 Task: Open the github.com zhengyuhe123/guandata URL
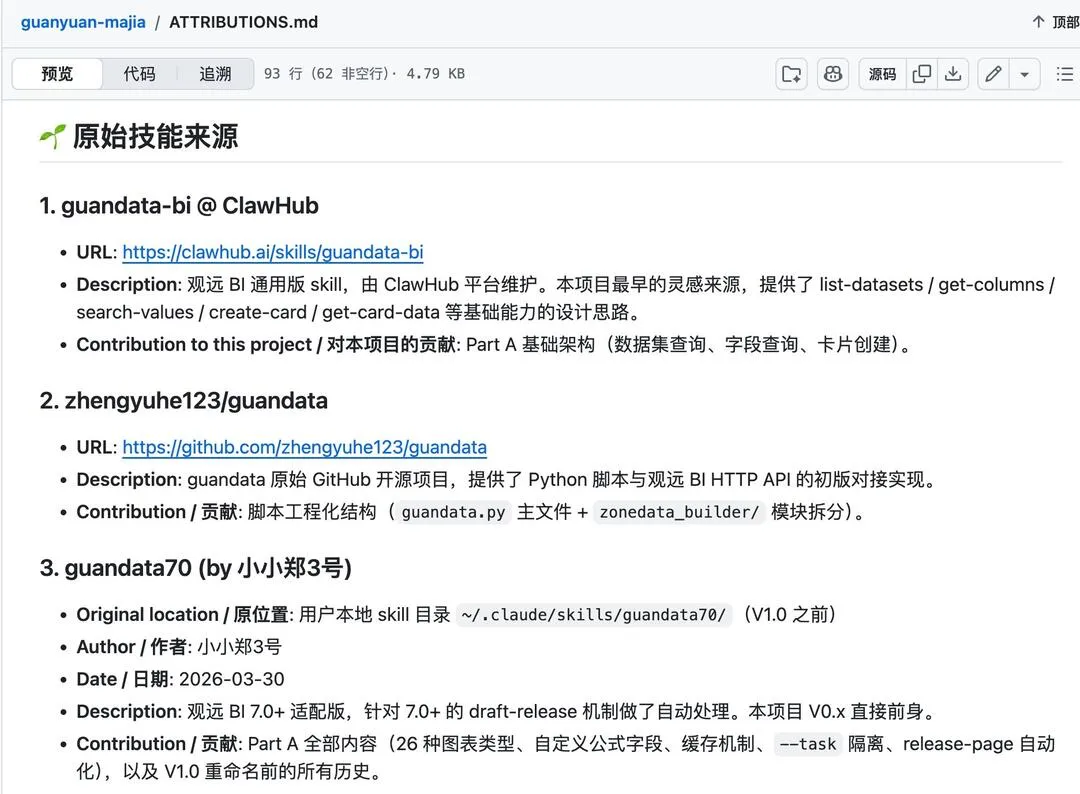[x=304, y=447]
